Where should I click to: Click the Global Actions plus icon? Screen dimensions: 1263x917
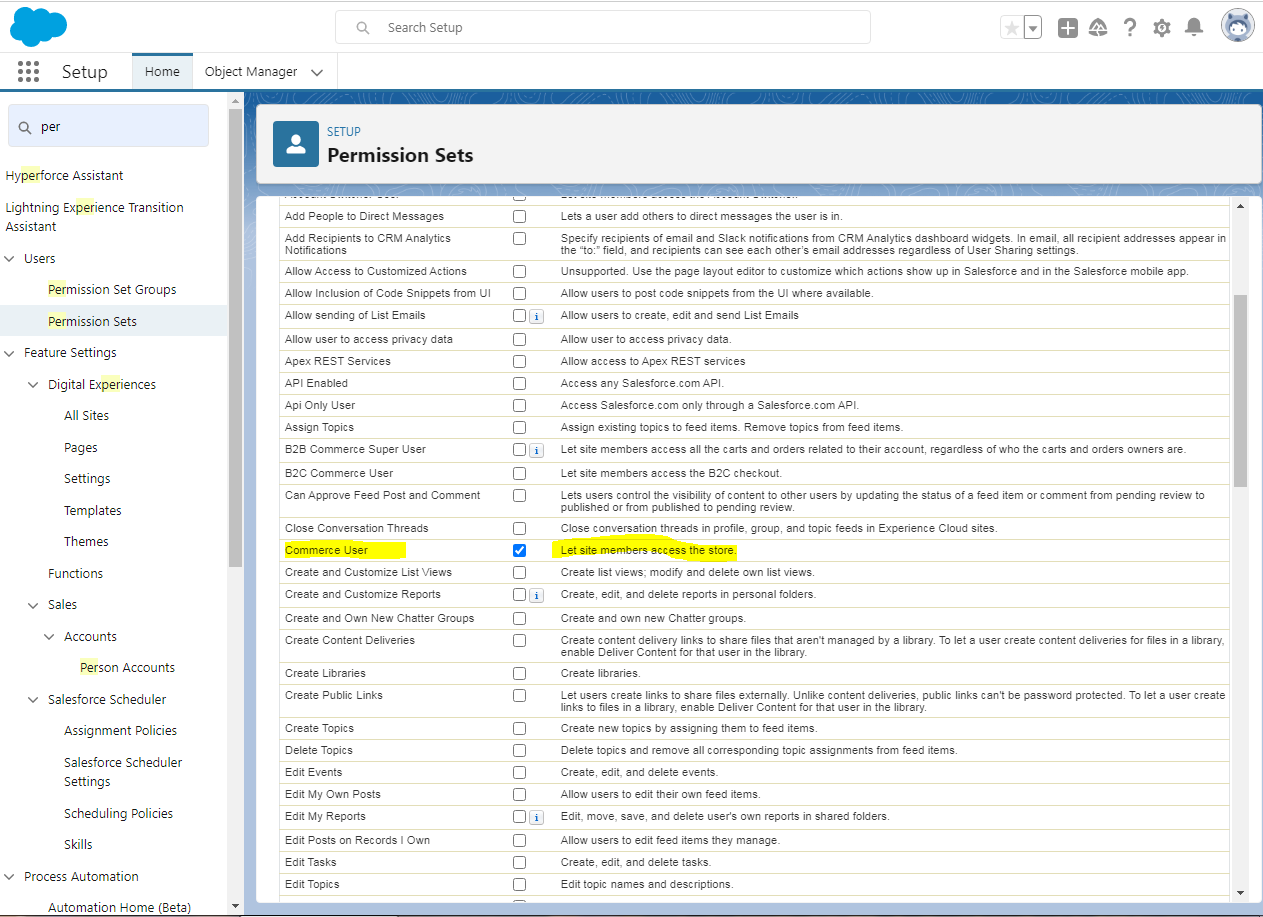pyautogui.click(x=1067, y=28)
